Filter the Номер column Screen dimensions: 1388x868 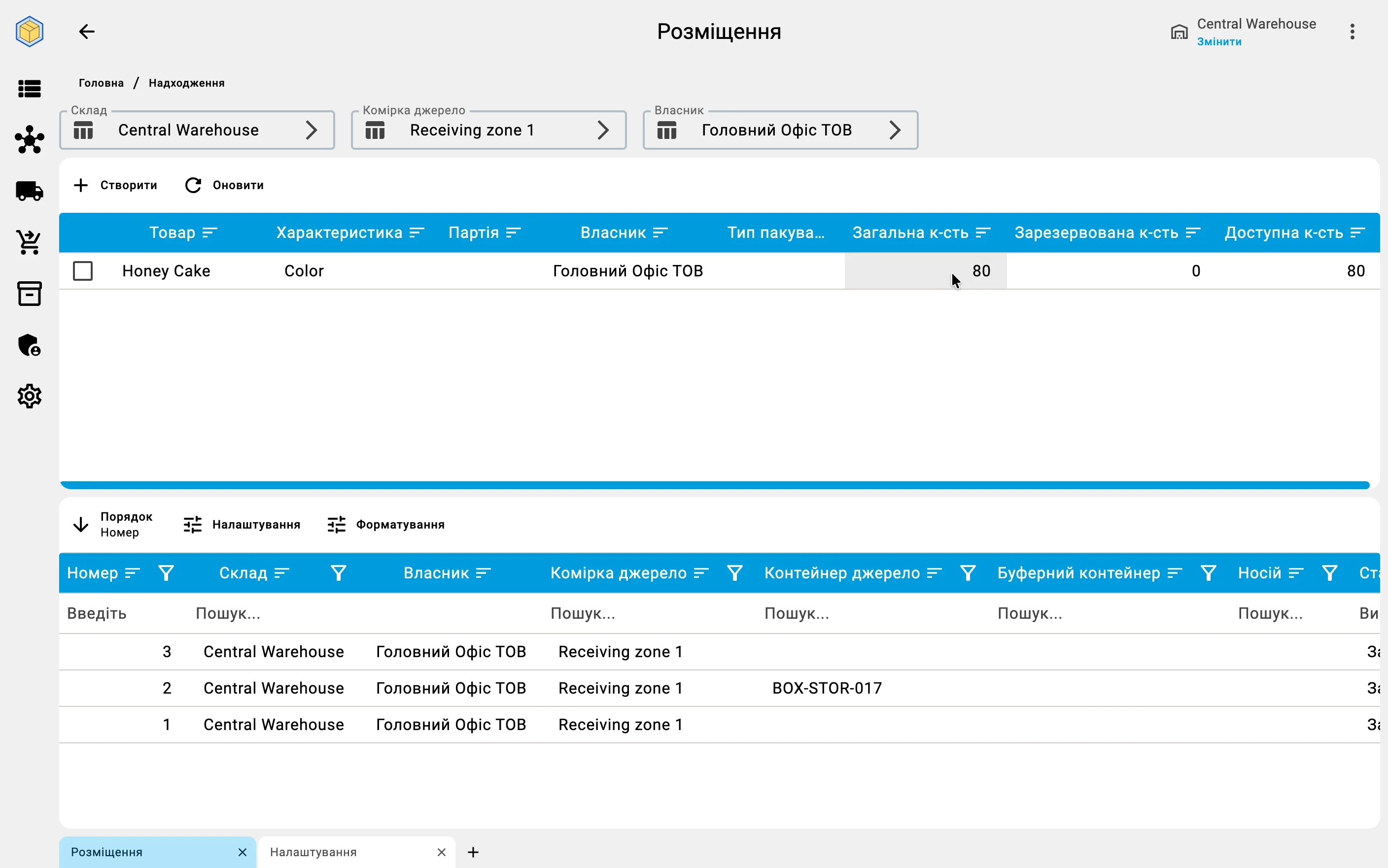(166, 573)
